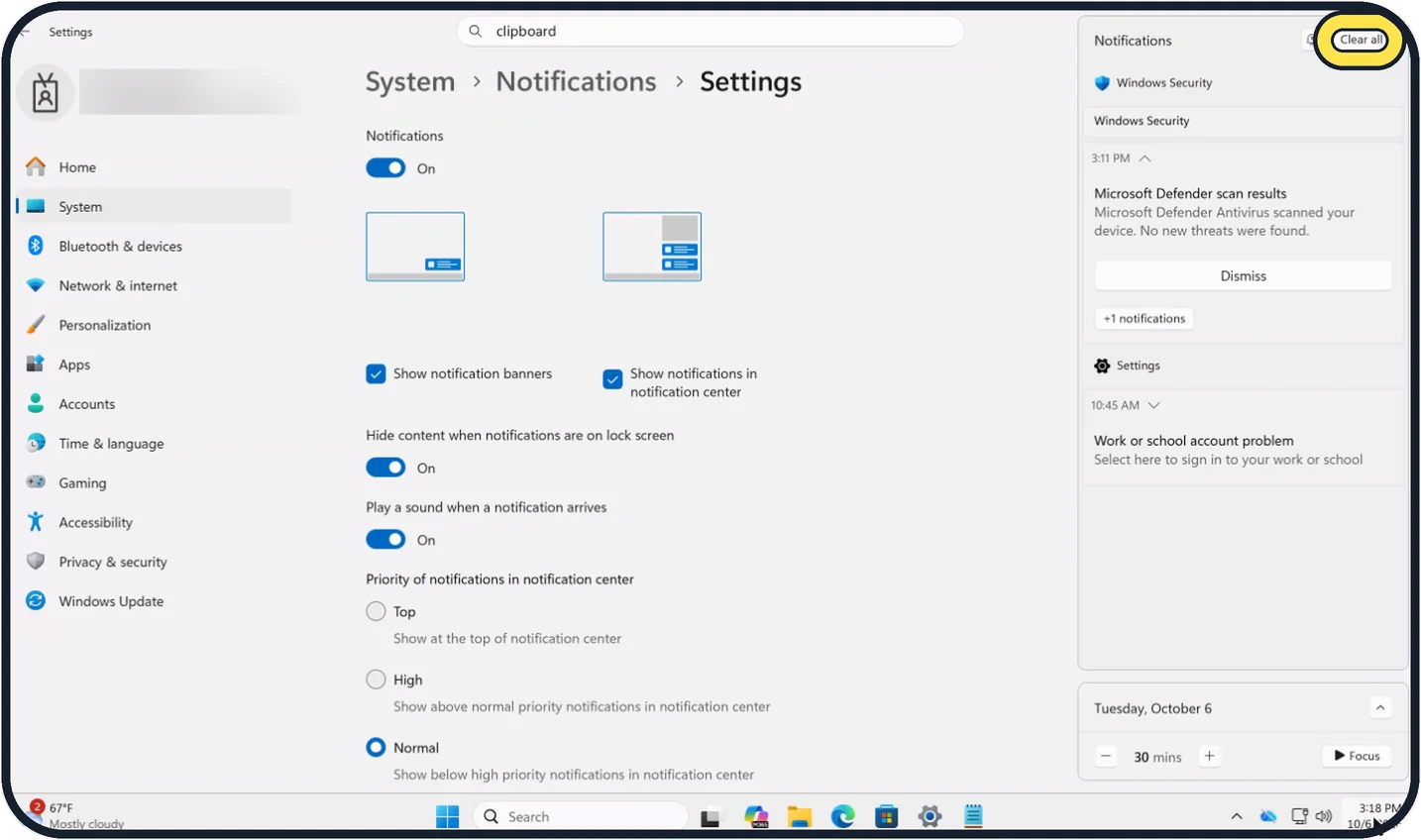The image size is (1421, 840).
Task: Open File Explorer from the taskbar
Action: (800, 816)
